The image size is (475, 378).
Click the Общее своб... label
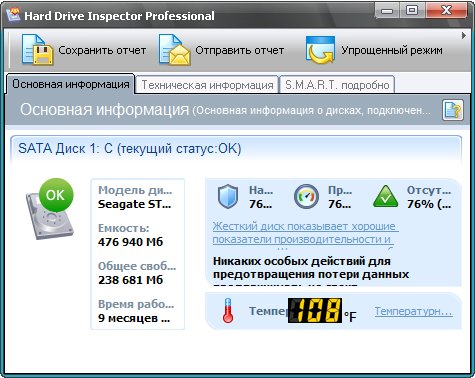(x=137, y=266)
